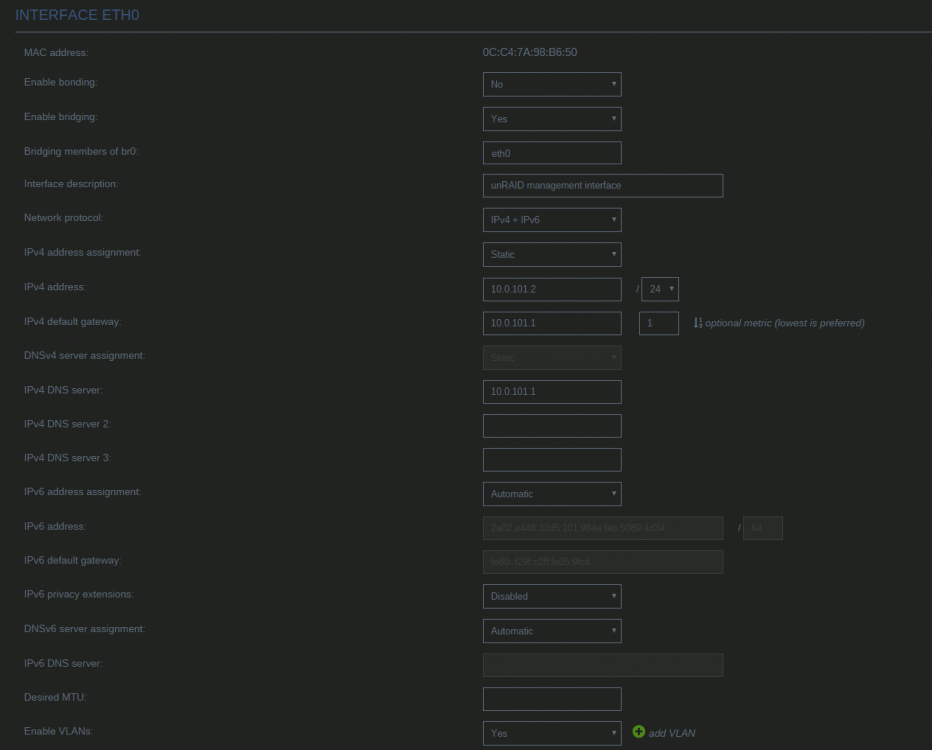
Task: Click the 'Bridging members of br0:' label
Action: tap(81, 151)
